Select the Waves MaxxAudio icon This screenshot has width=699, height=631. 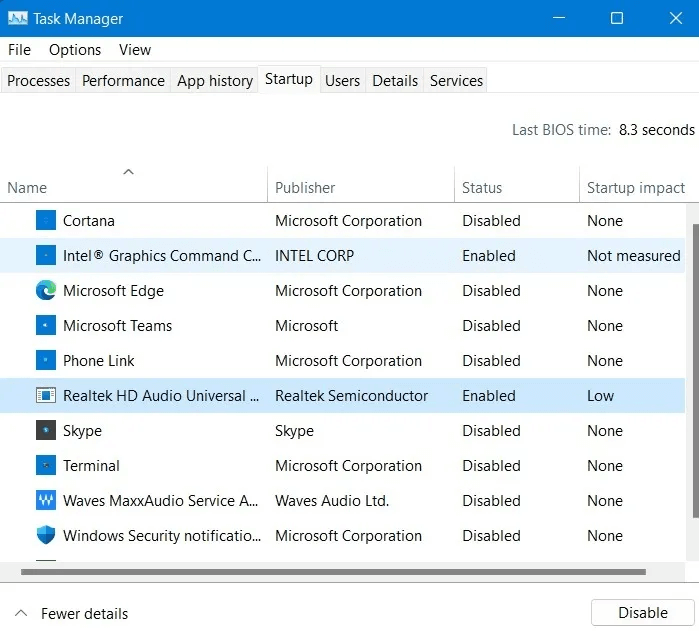46,501
